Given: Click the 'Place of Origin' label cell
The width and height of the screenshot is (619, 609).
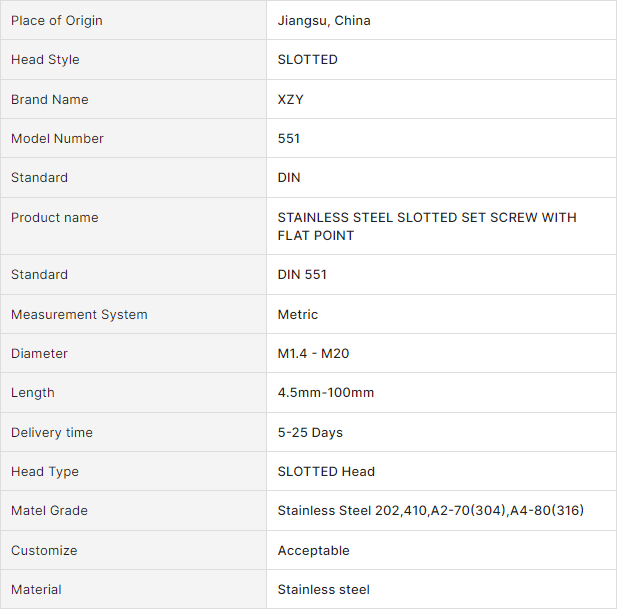Looking at the screenshot, I should [57, 21].
